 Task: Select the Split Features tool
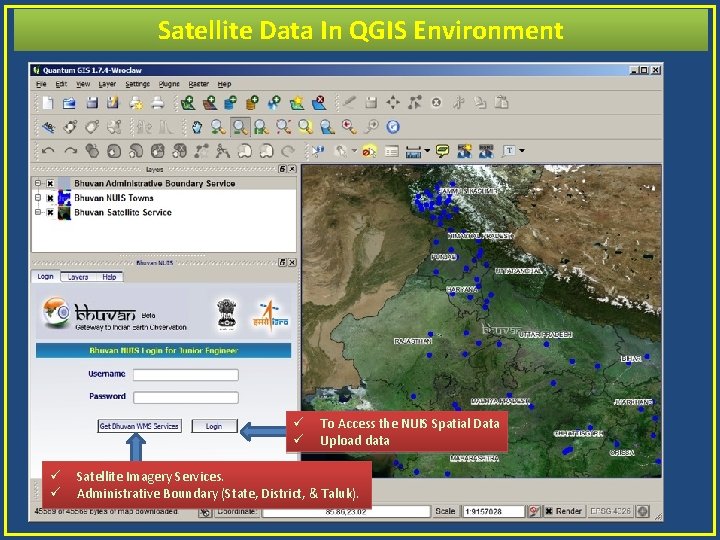point(223,151)
